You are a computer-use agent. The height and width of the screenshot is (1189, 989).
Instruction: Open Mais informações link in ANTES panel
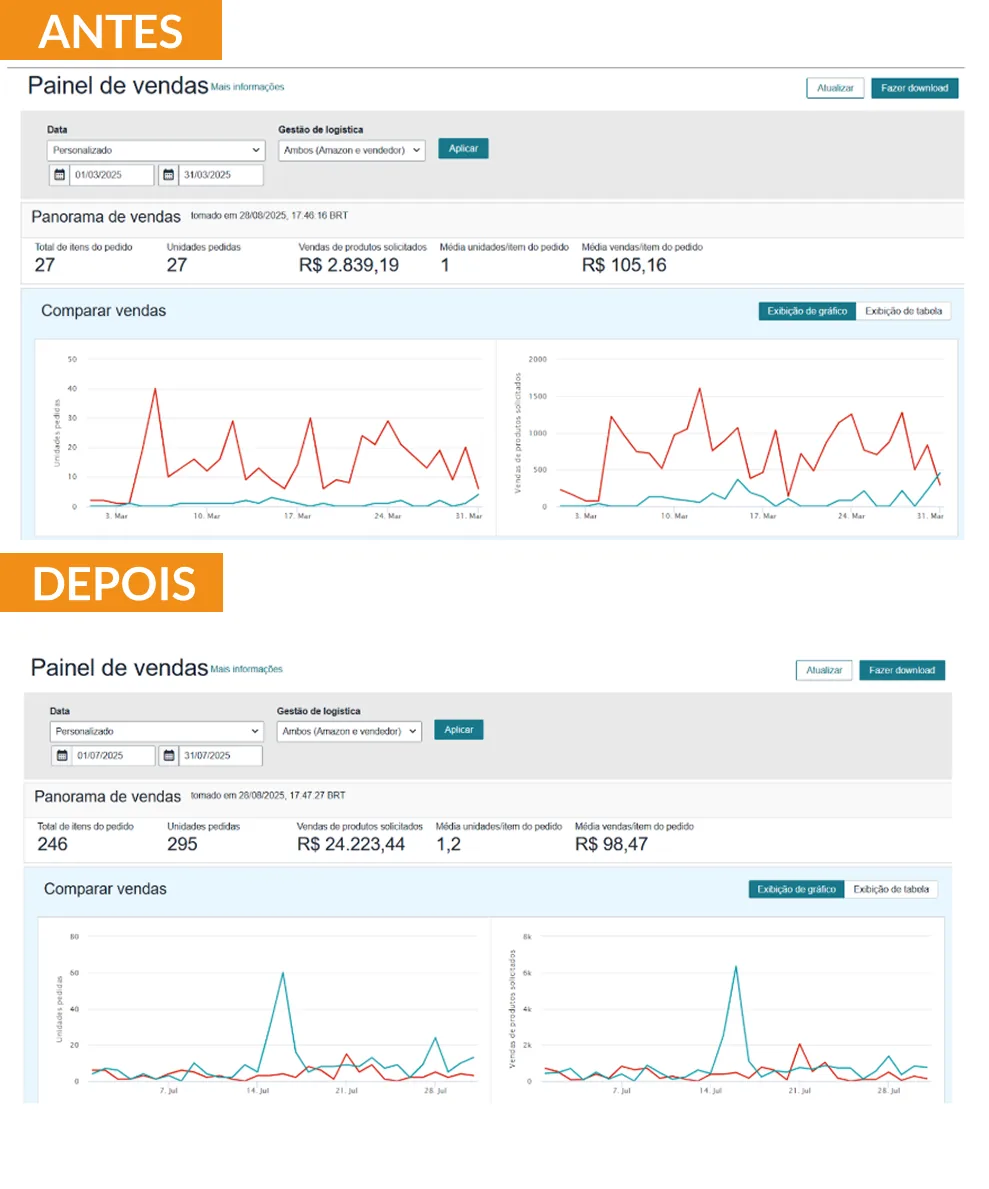pyautogui.click(x=247, y=87)
